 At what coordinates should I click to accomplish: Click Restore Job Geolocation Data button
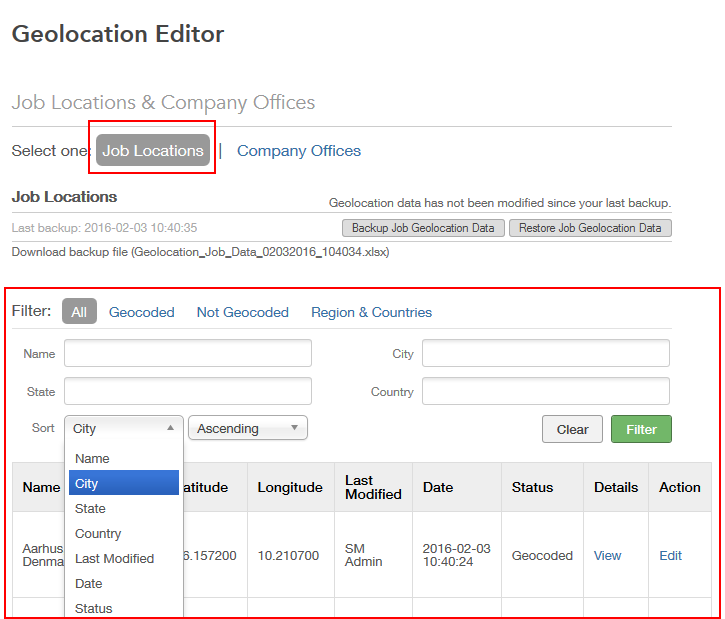pyautogui.click(x=590, y=228)
